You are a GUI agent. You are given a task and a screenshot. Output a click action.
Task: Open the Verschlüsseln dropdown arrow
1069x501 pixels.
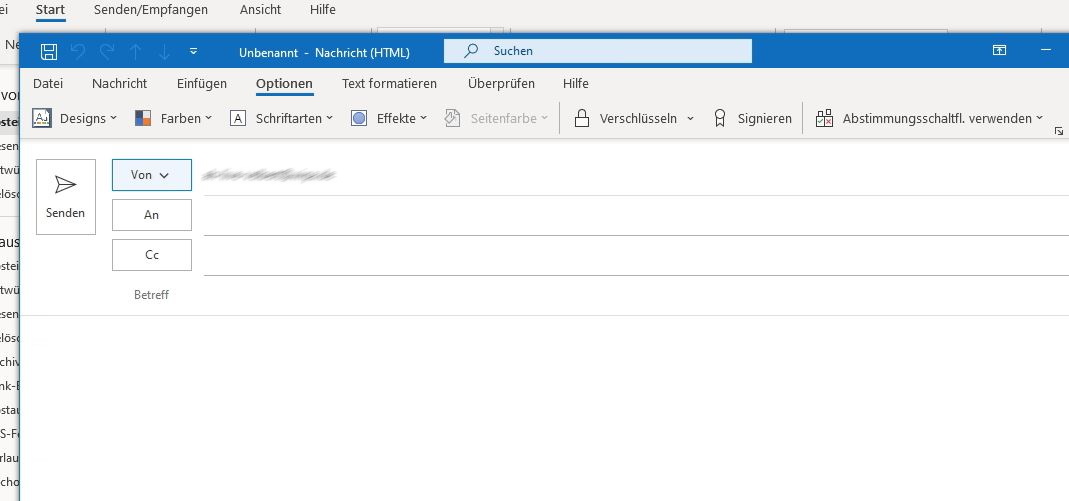690,118
